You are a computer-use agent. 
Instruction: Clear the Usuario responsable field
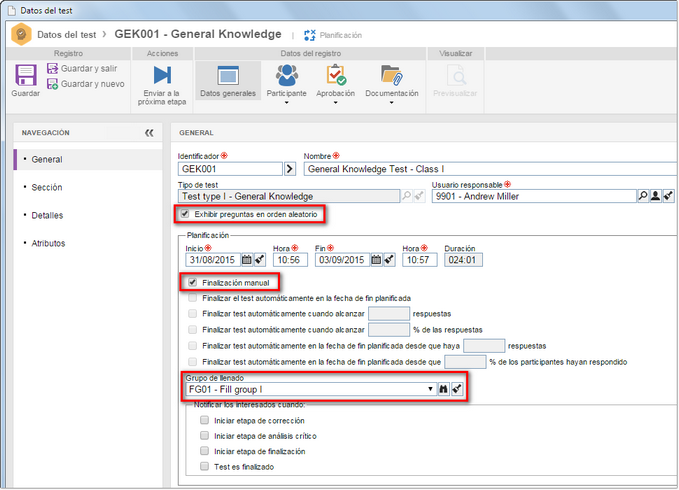tap(668, 196)
